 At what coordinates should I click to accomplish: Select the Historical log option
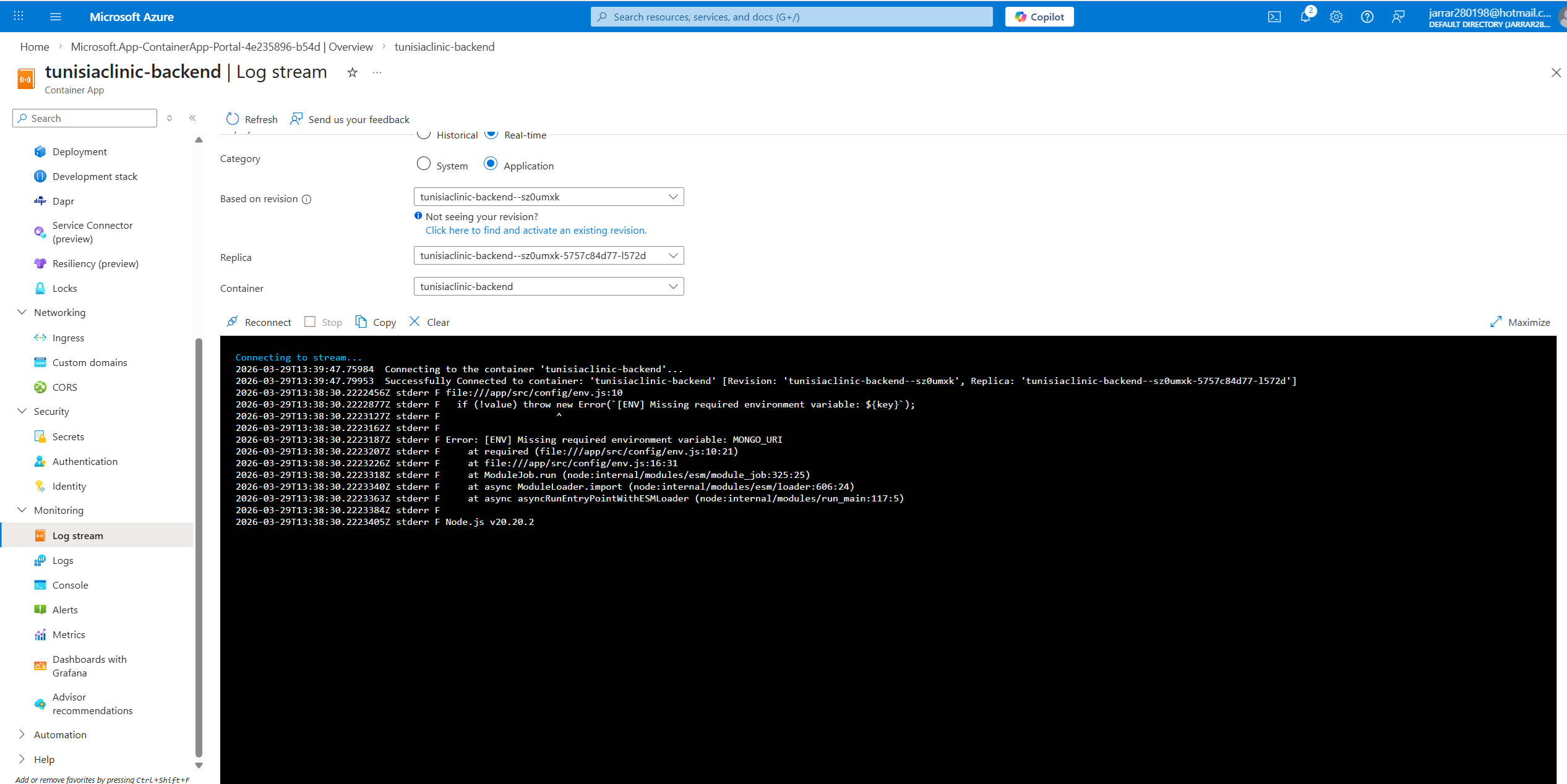(x=424, y=134)
